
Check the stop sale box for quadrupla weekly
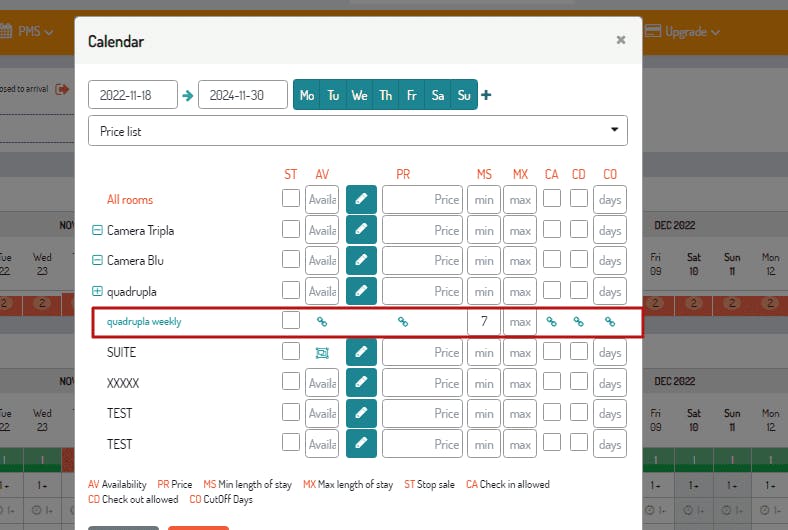(290, 320)
